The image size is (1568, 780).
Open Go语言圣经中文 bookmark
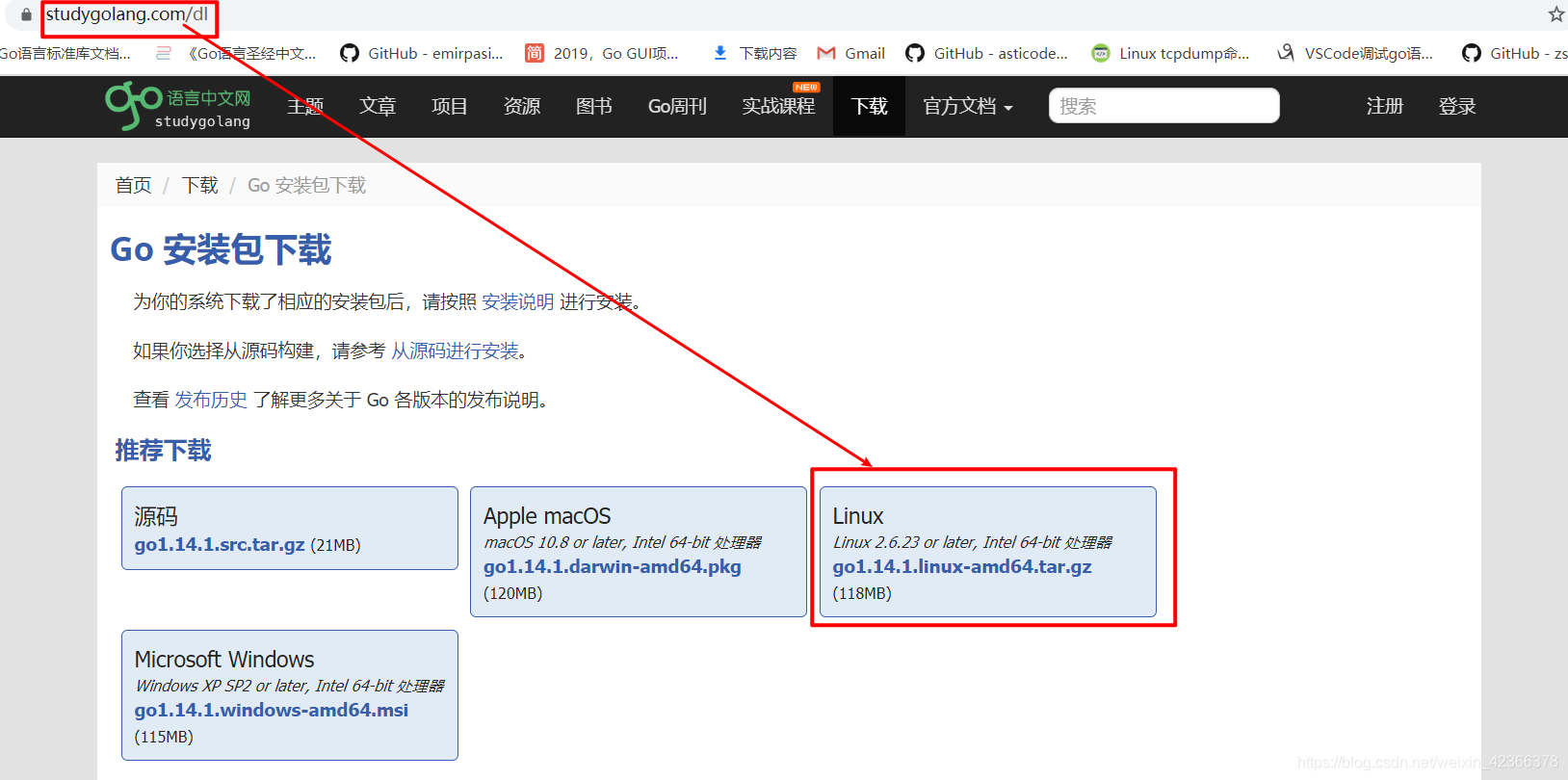click(237, 53)
